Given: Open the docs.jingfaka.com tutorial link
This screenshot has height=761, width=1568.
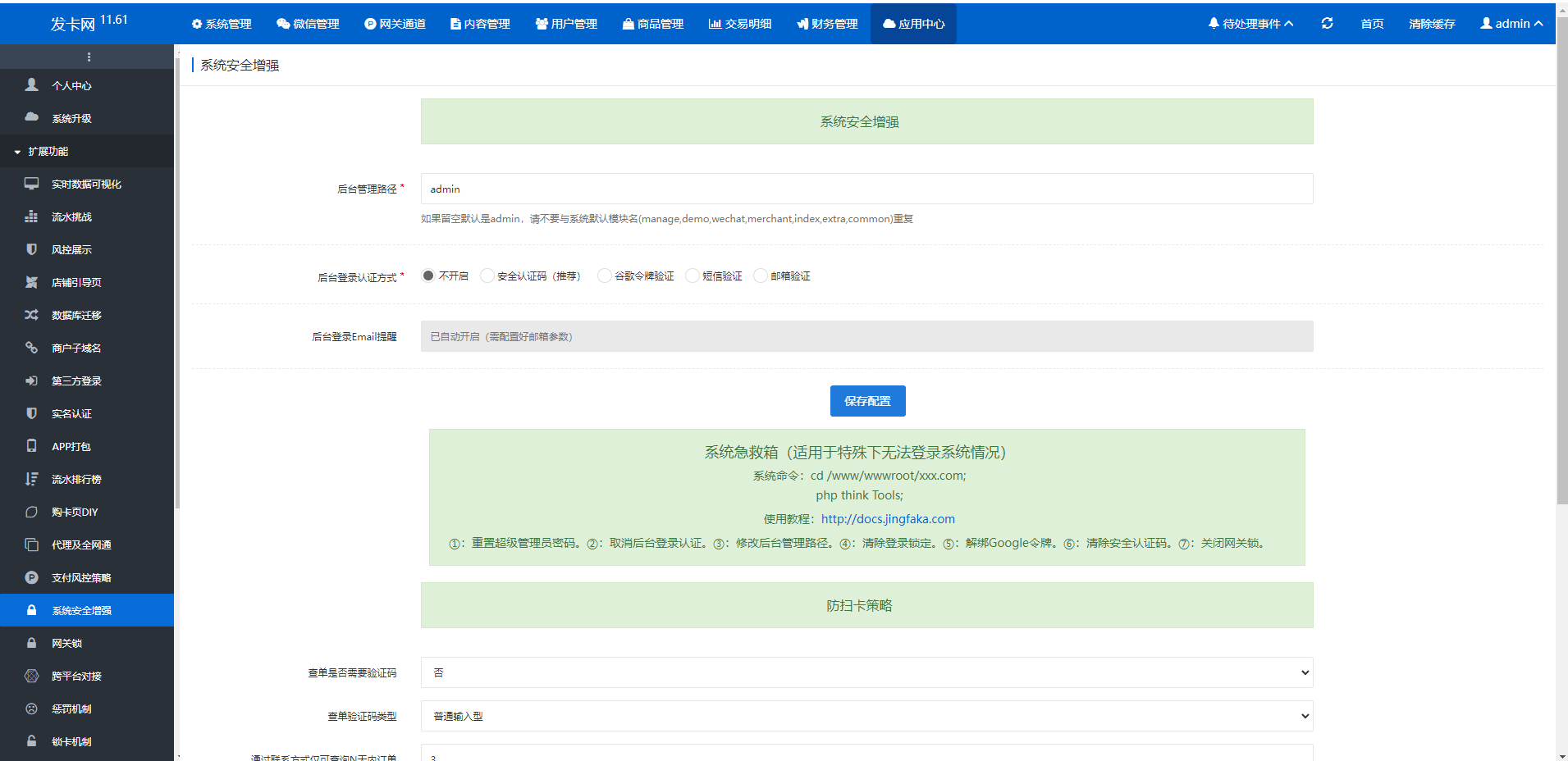Looking at the screenshot, I should tap(887, 518).
